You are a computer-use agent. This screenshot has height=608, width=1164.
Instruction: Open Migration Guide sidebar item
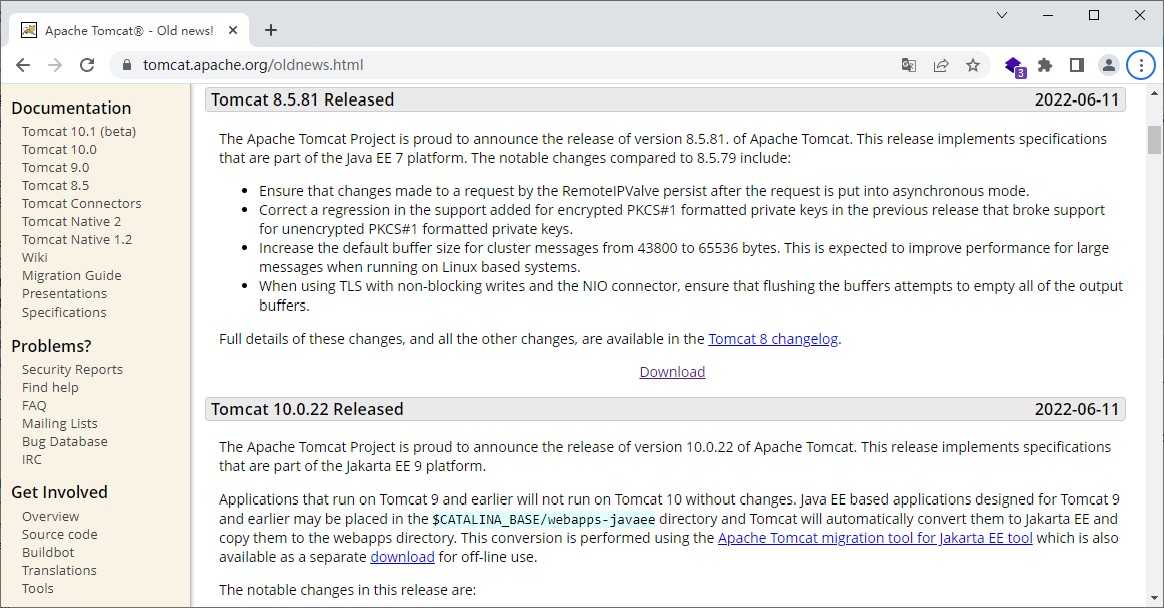tap(71, 275)
